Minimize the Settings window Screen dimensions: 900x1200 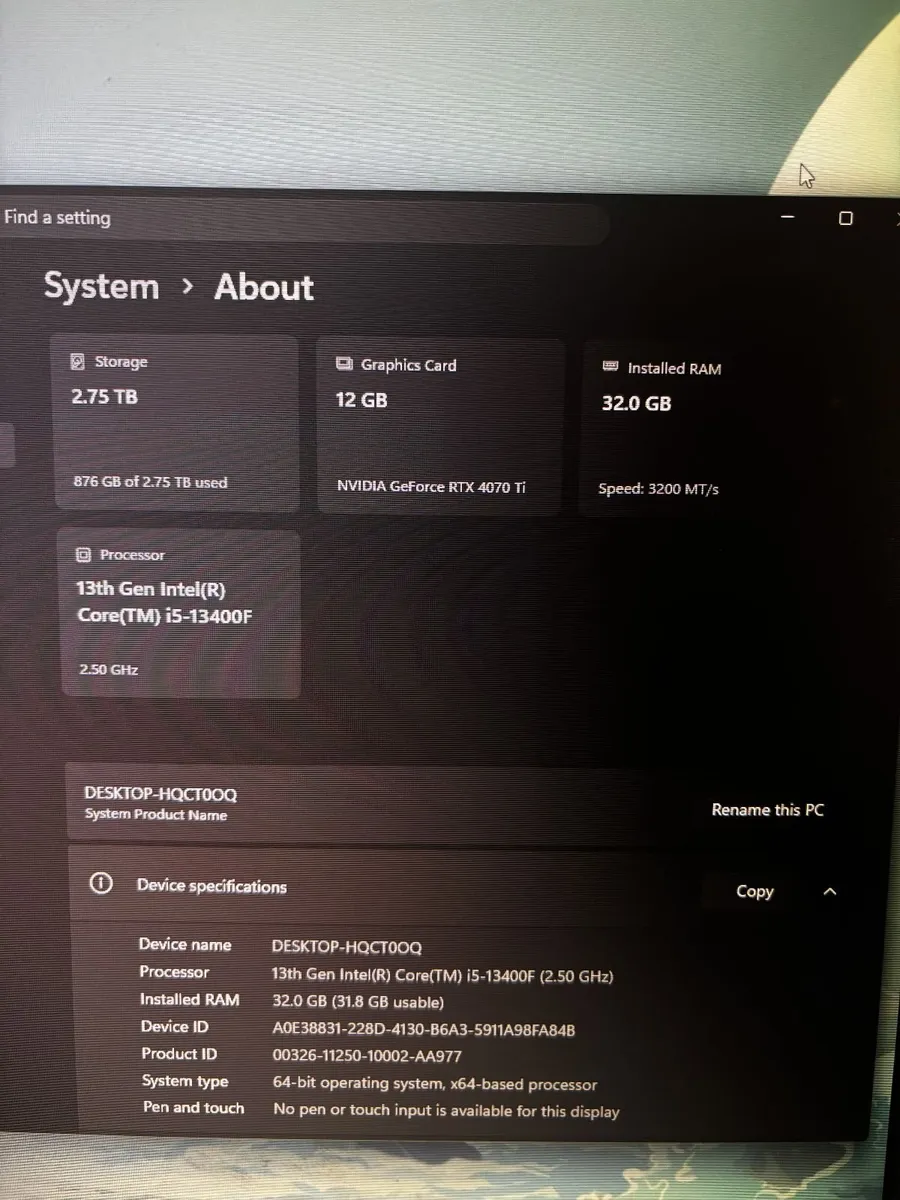[x=788, y=217]
